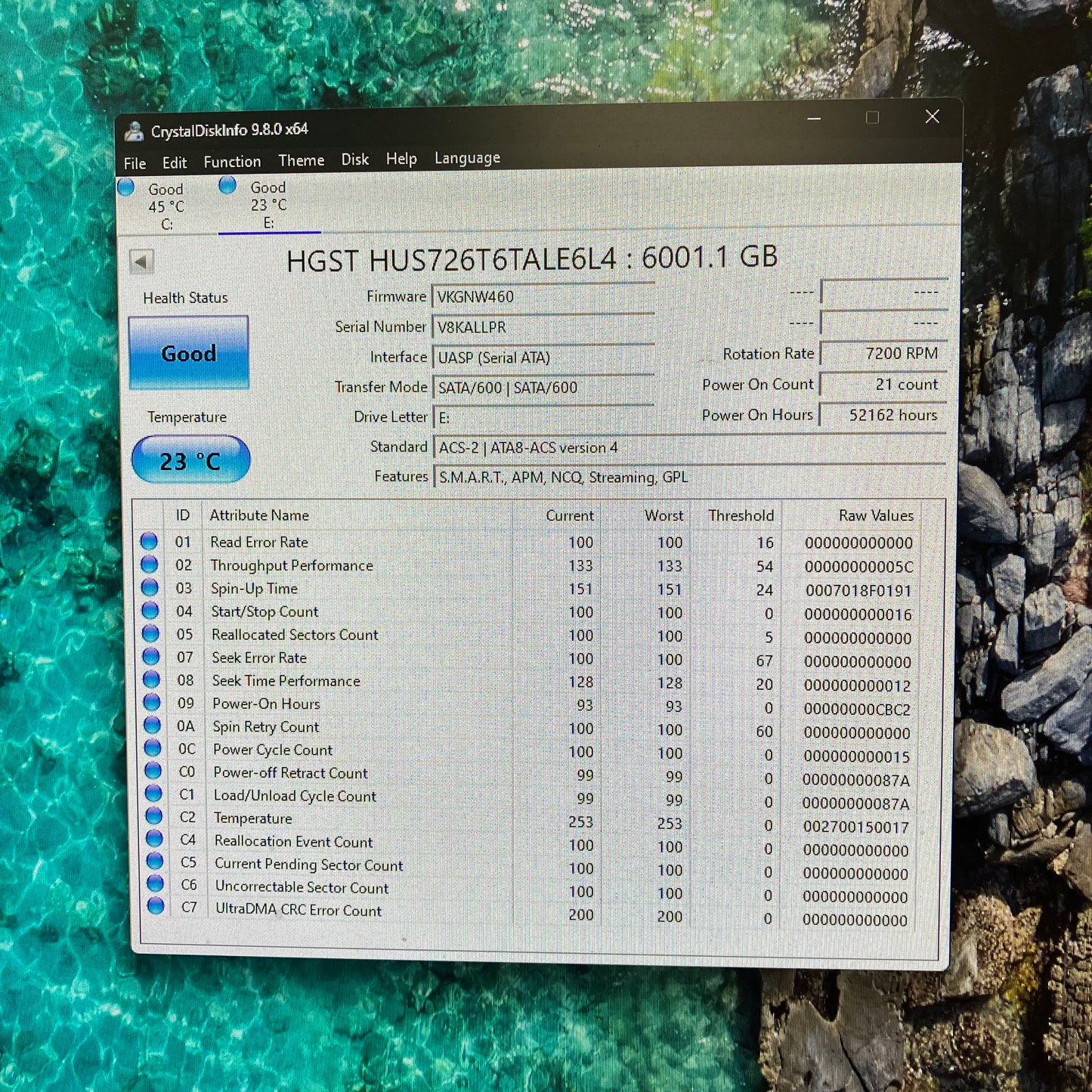Screen dimensions: 1092x1092
Task: Click raw value 00000000CBC2 for Power-On Hours
Action: coord(857,710)
